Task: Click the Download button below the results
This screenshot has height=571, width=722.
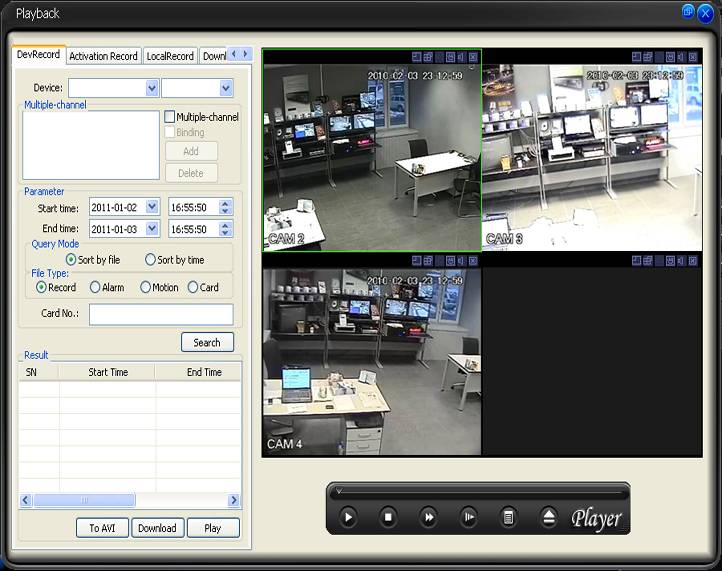Action: click(157, 528)
